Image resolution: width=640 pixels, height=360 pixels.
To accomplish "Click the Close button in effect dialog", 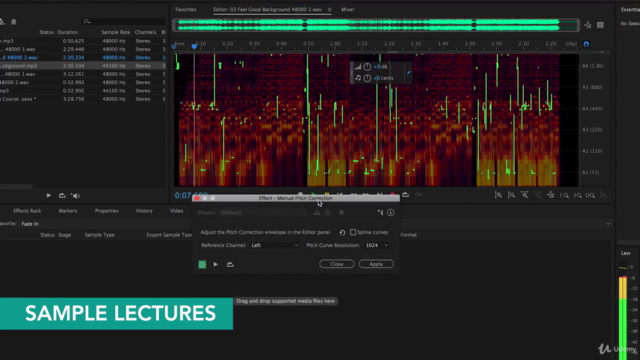I will pos(337,264).
